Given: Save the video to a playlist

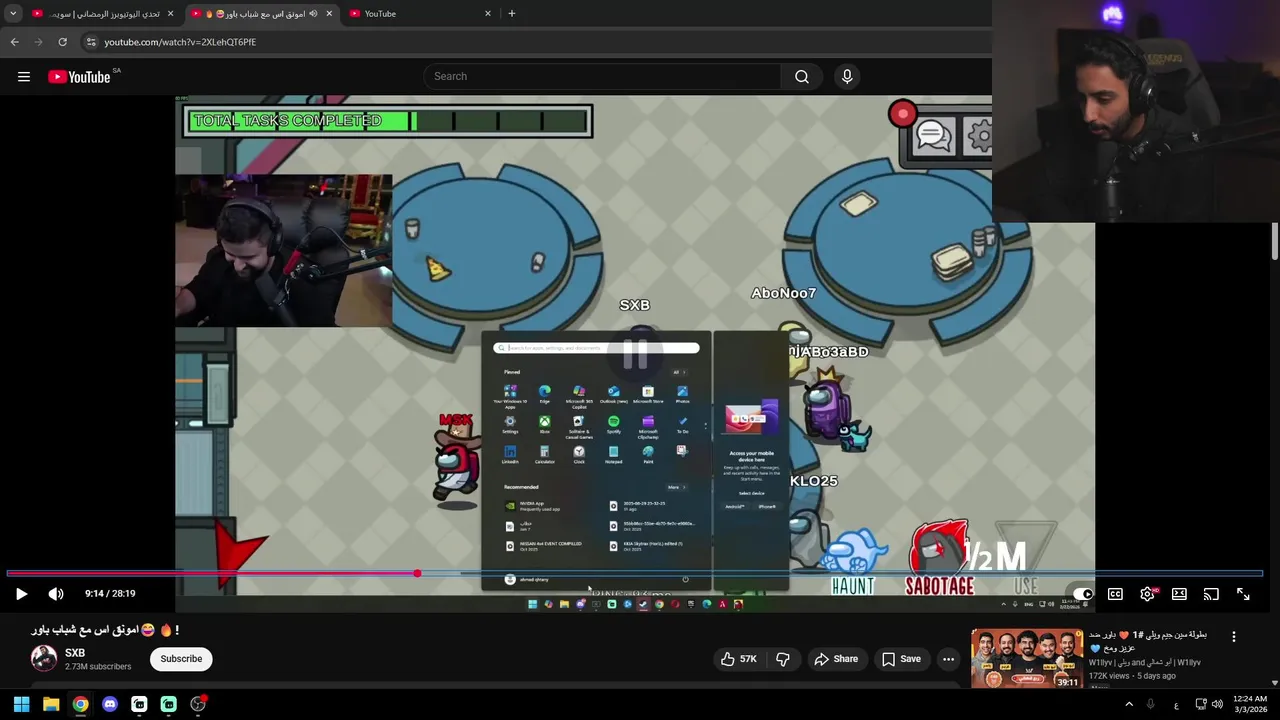Looking at the screenshot, I should click(901, 659).
